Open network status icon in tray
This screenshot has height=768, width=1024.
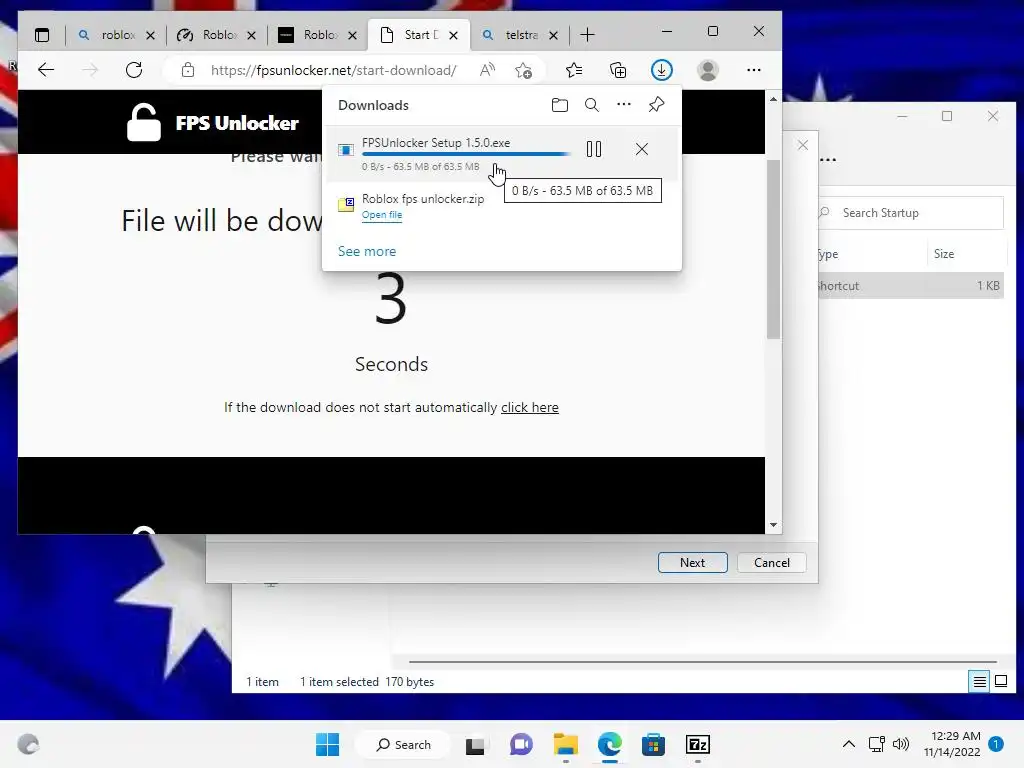[x=876, y=744]
